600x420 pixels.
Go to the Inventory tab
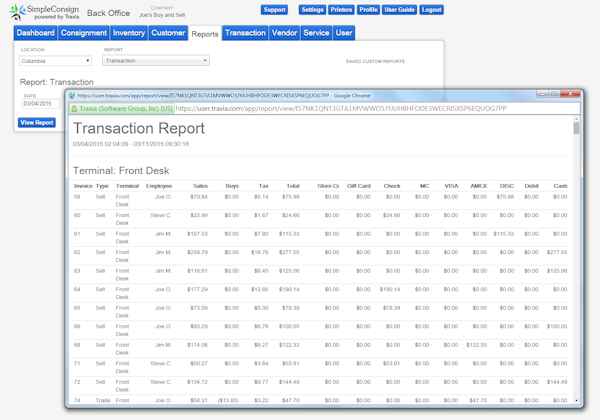pyautogui.click(x=129, y=33)
